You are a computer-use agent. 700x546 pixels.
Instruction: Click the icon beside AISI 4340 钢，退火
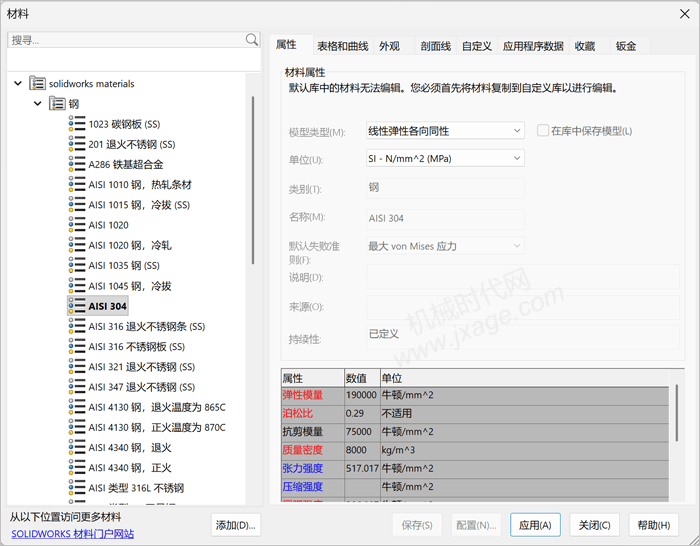point(77,447)
